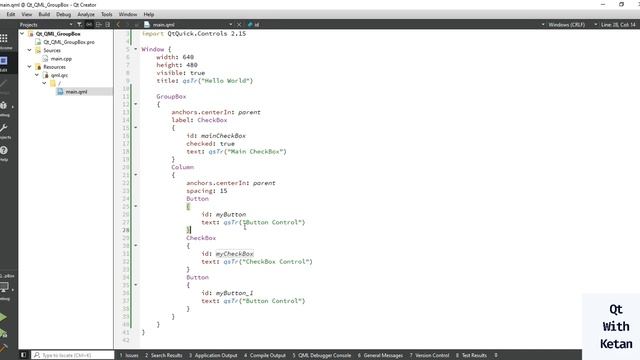Open the Edit menu
This screenshot has width=640, height=360.
pyautogui.click(x=11, y=14)
